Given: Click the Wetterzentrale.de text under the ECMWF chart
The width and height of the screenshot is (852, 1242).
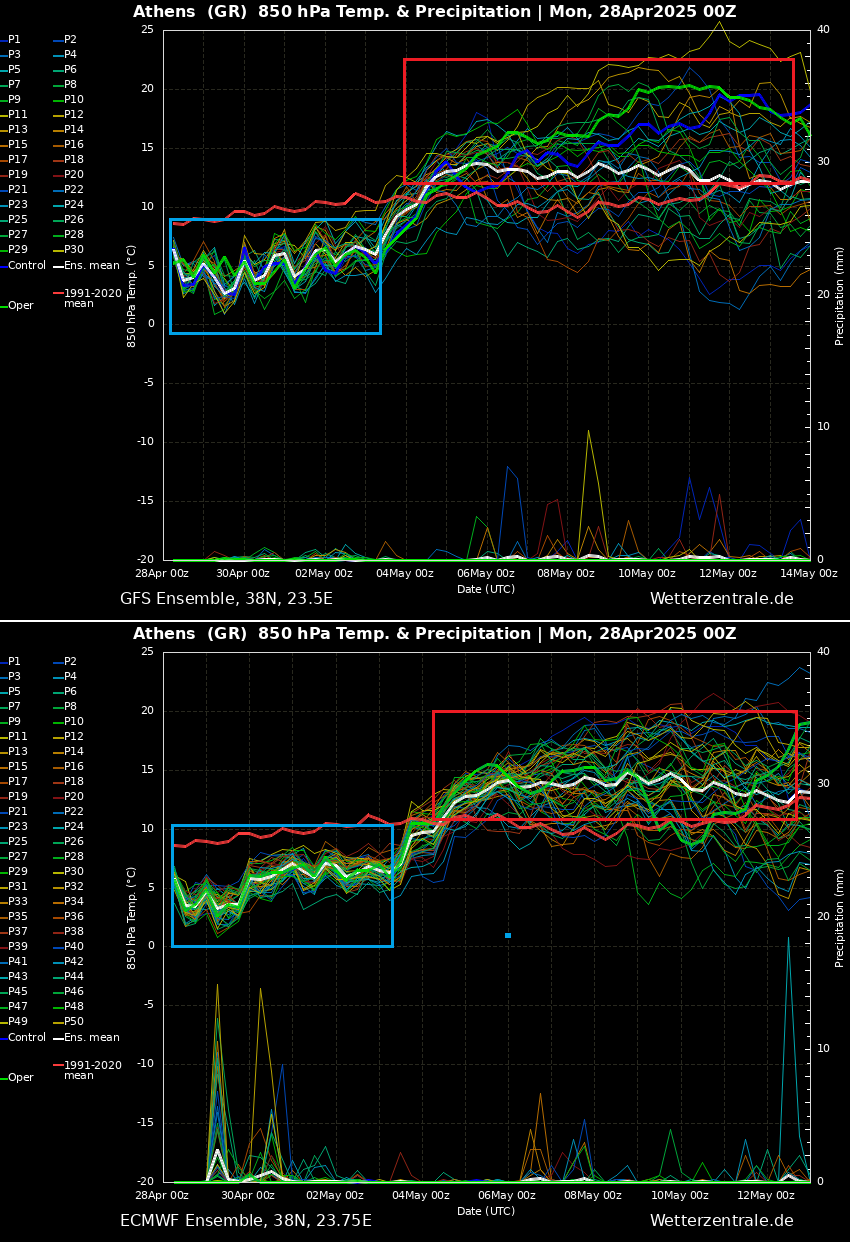Looking at the screenshot, I should coord(721,1221).
